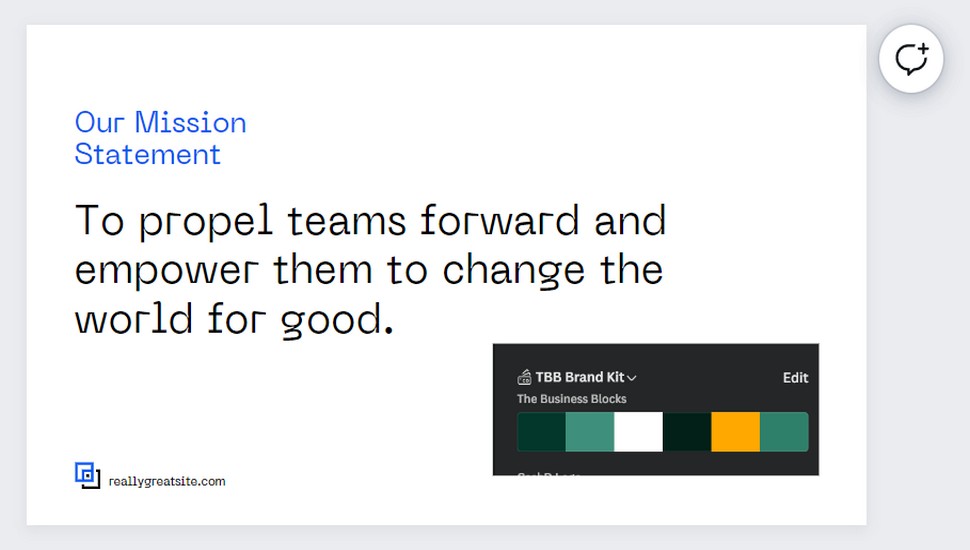Screen dimensions: 970x550
Task: Select the first dark green swatch
Action: [541, 432]
